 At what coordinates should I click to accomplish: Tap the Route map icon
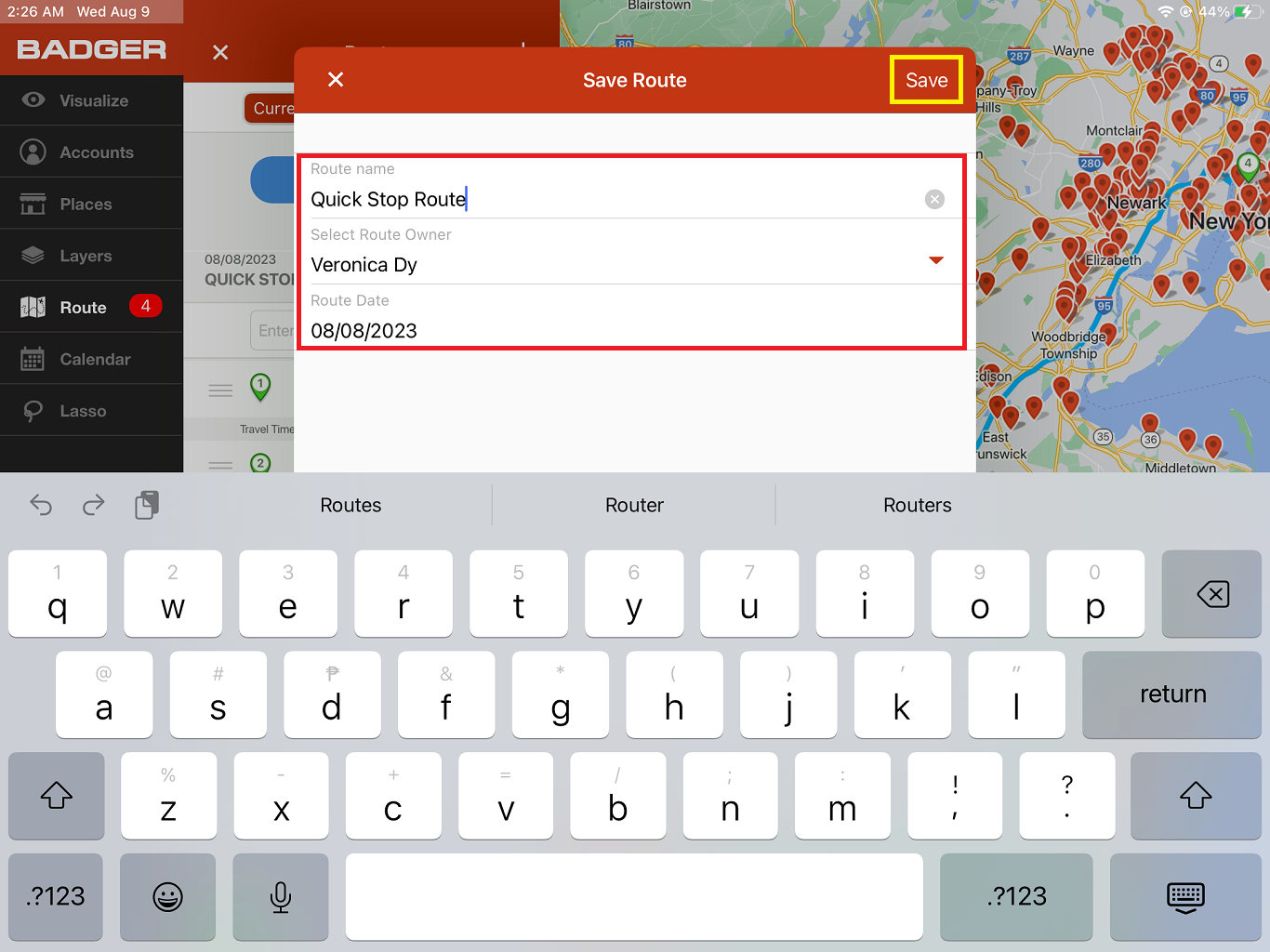pyautogui.click(x=33, y=307)
